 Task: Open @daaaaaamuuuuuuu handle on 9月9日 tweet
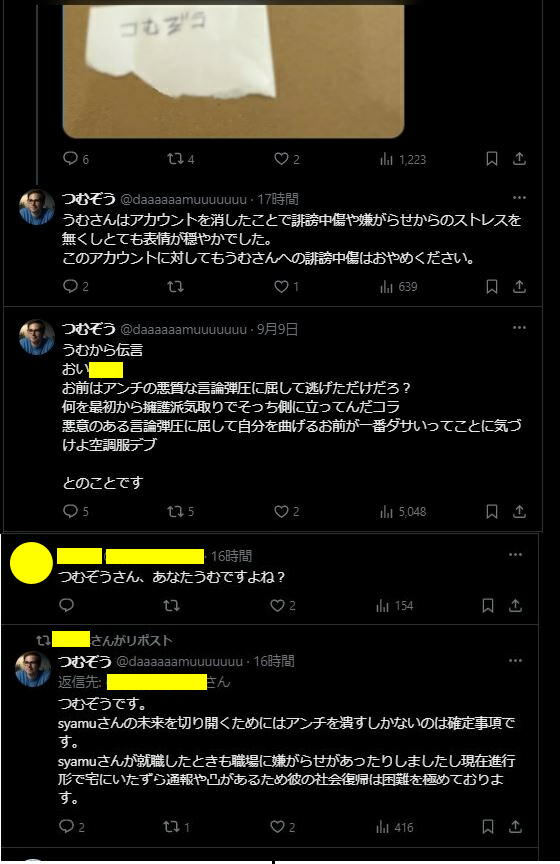coord(184,330)
